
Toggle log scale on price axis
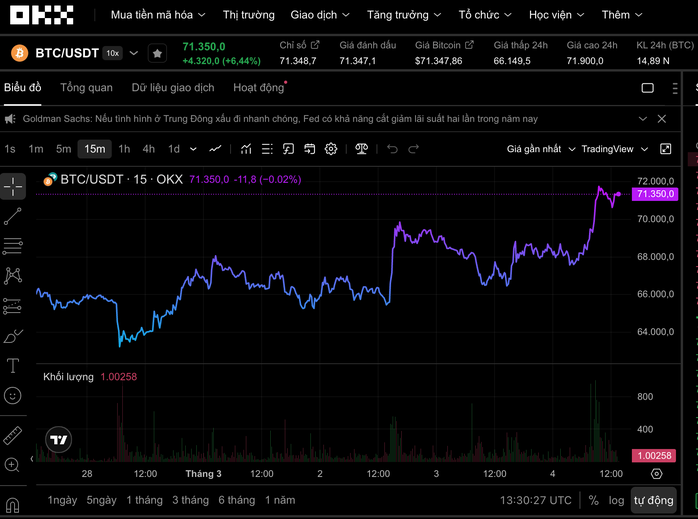[x=616, y=500]
